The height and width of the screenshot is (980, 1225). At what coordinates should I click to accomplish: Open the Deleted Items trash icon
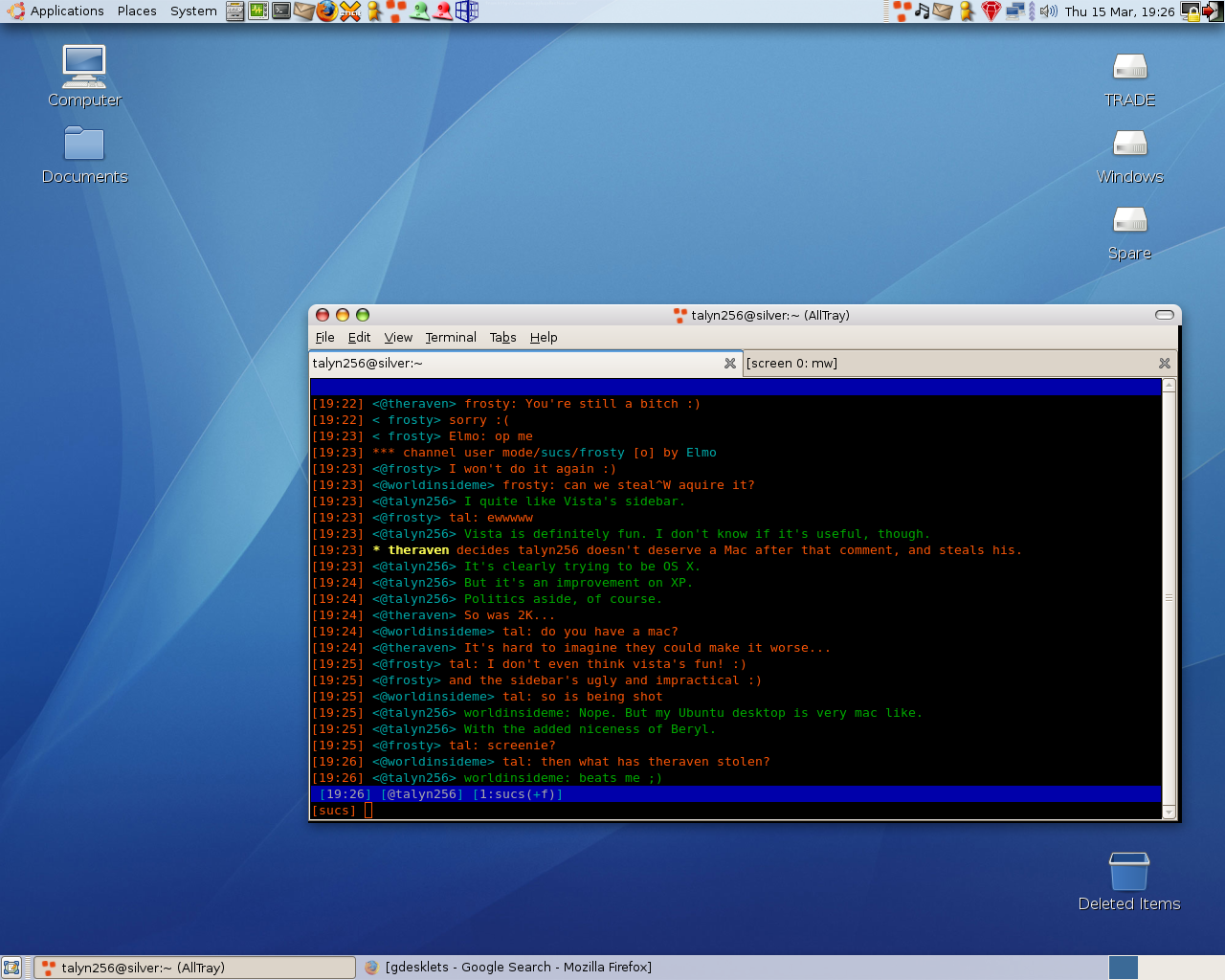(x=1129, y=881)
